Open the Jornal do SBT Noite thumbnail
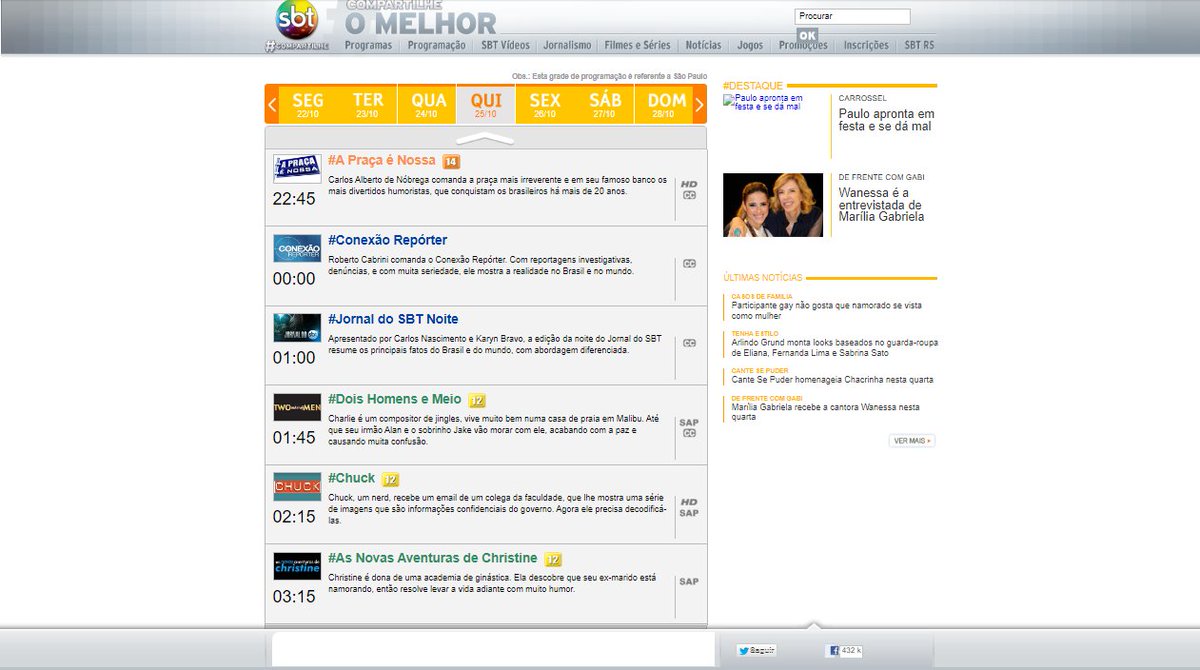The width and height of the screenshot is (1200, 670). pyautogui.click(x=297, y=327)
